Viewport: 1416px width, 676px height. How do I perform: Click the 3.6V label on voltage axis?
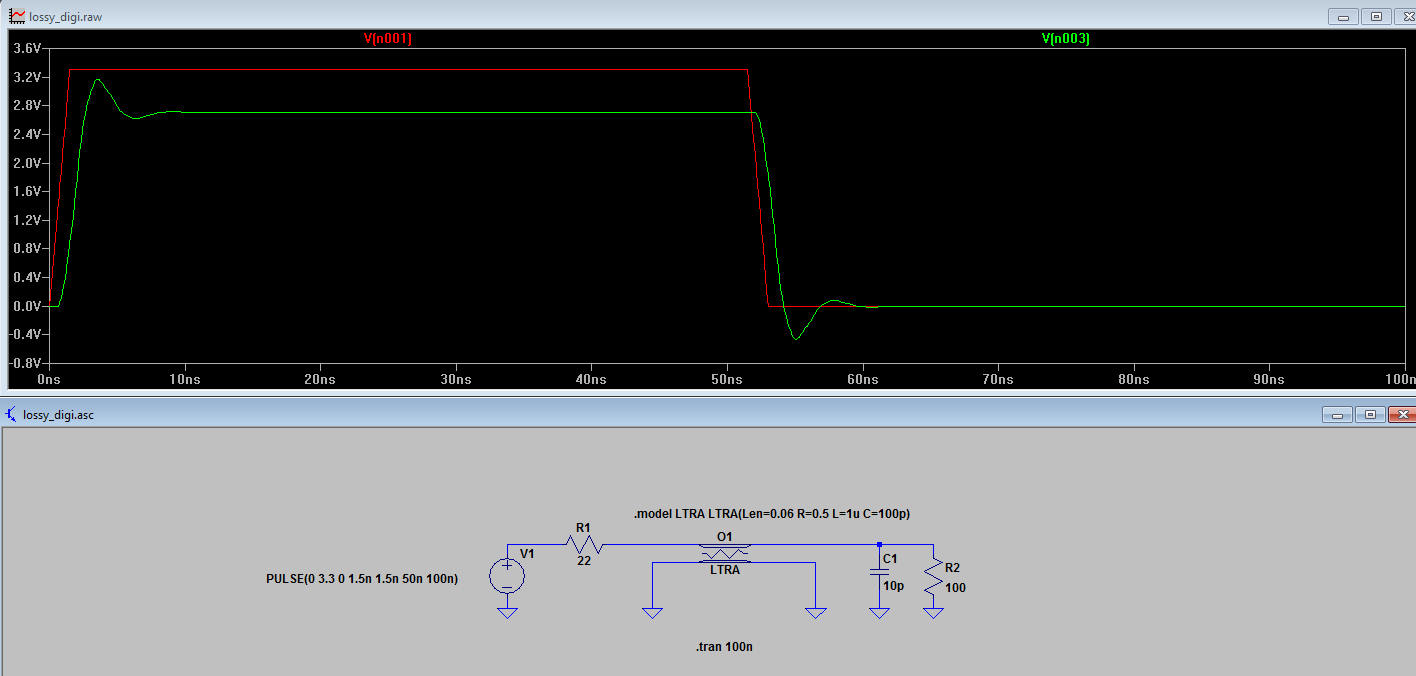(x=26, y=48)
